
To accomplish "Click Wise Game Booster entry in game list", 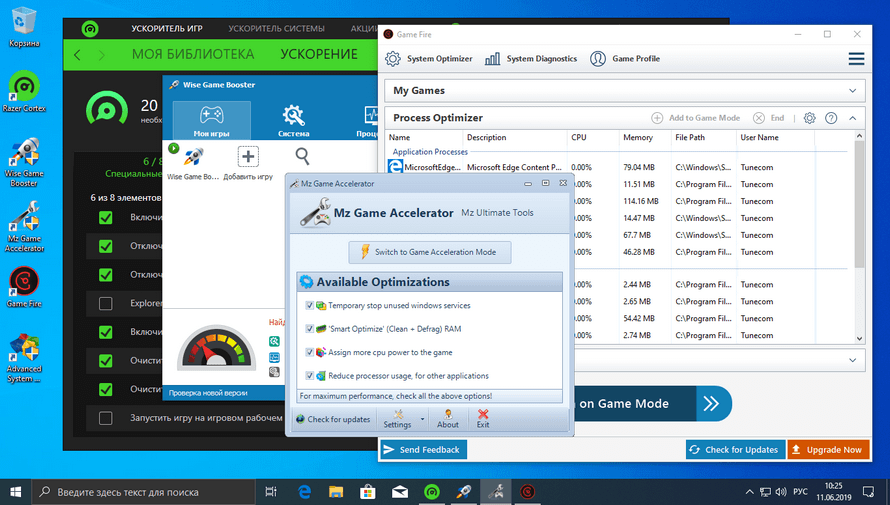I will 193,162.
